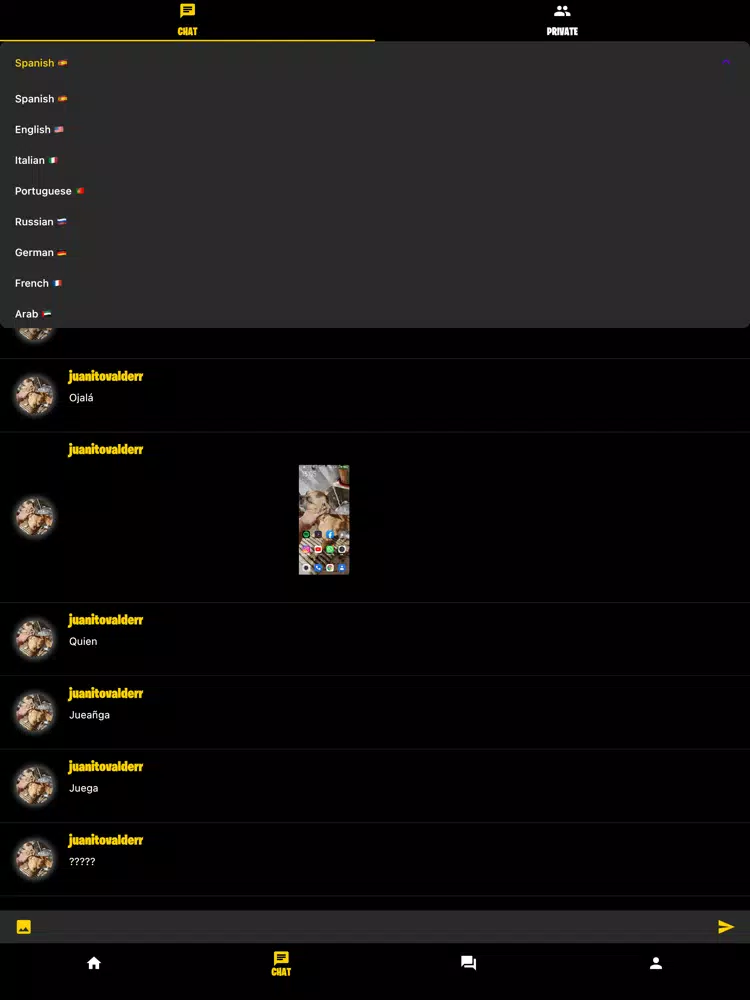Tap the image attachment icon

(x=24, y=927)
